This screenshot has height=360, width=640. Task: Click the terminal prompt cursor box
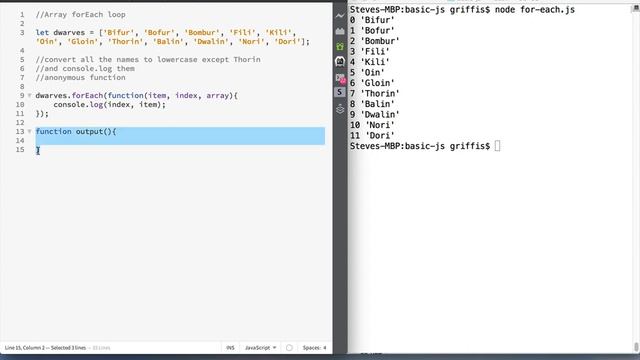(x=497, y=146)
